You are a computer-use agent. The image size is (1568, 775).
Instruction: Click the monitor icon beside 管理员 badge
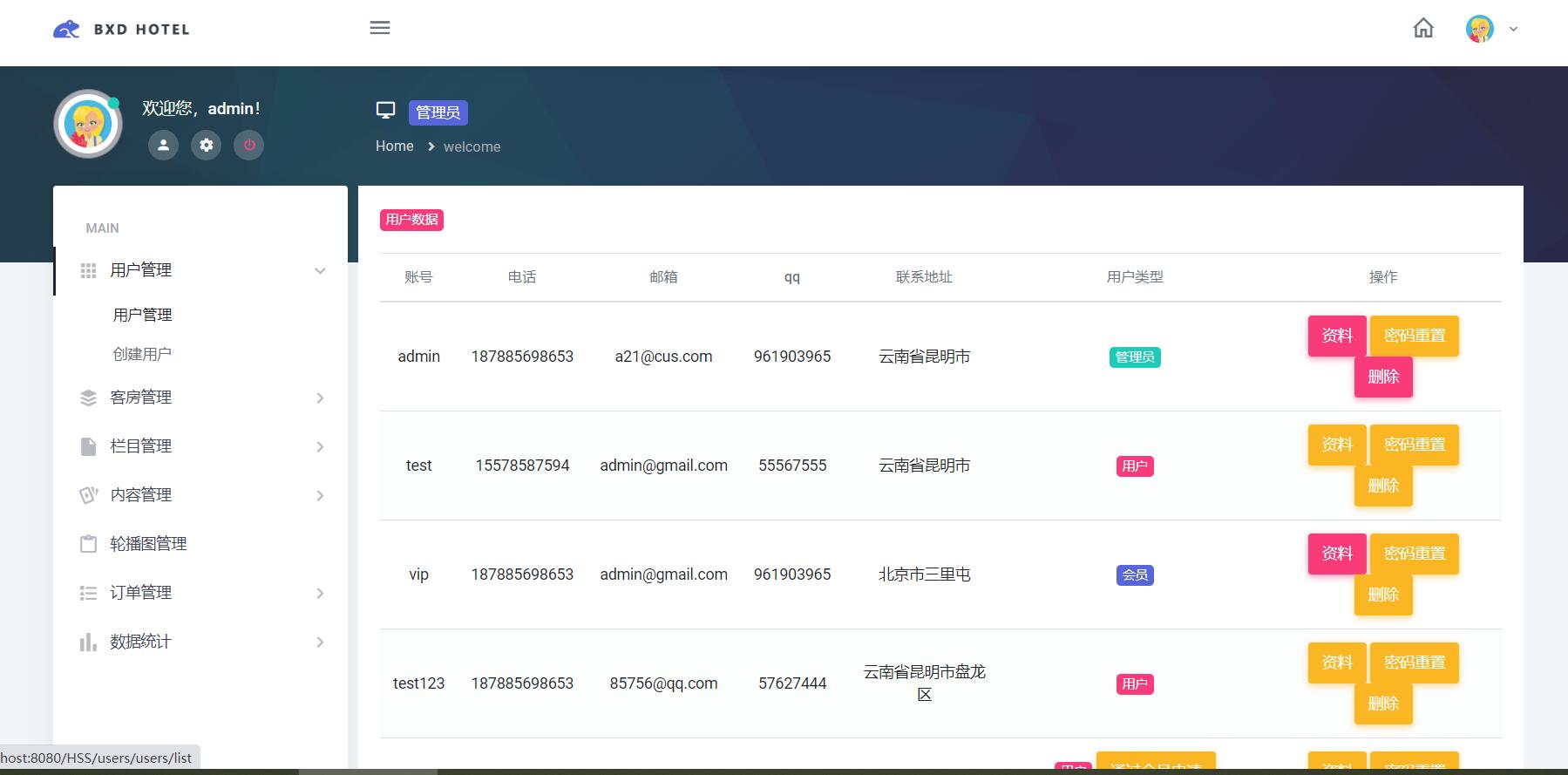click(x=385, y=111)
